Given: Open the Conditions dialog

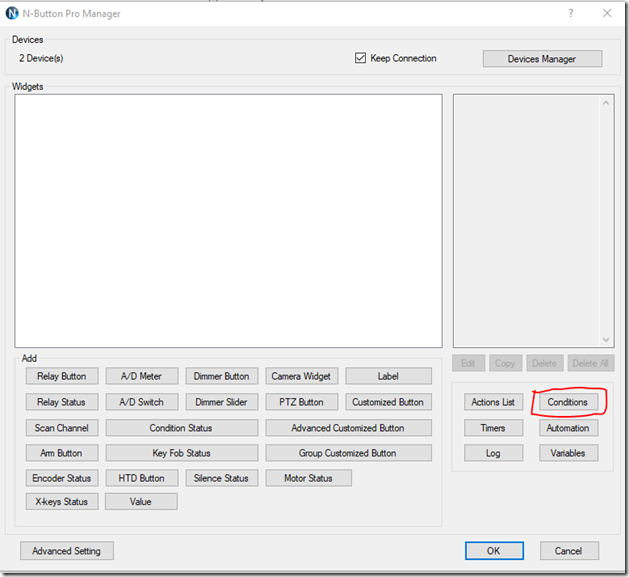Looking at the screenshot, I should (568, 402).
